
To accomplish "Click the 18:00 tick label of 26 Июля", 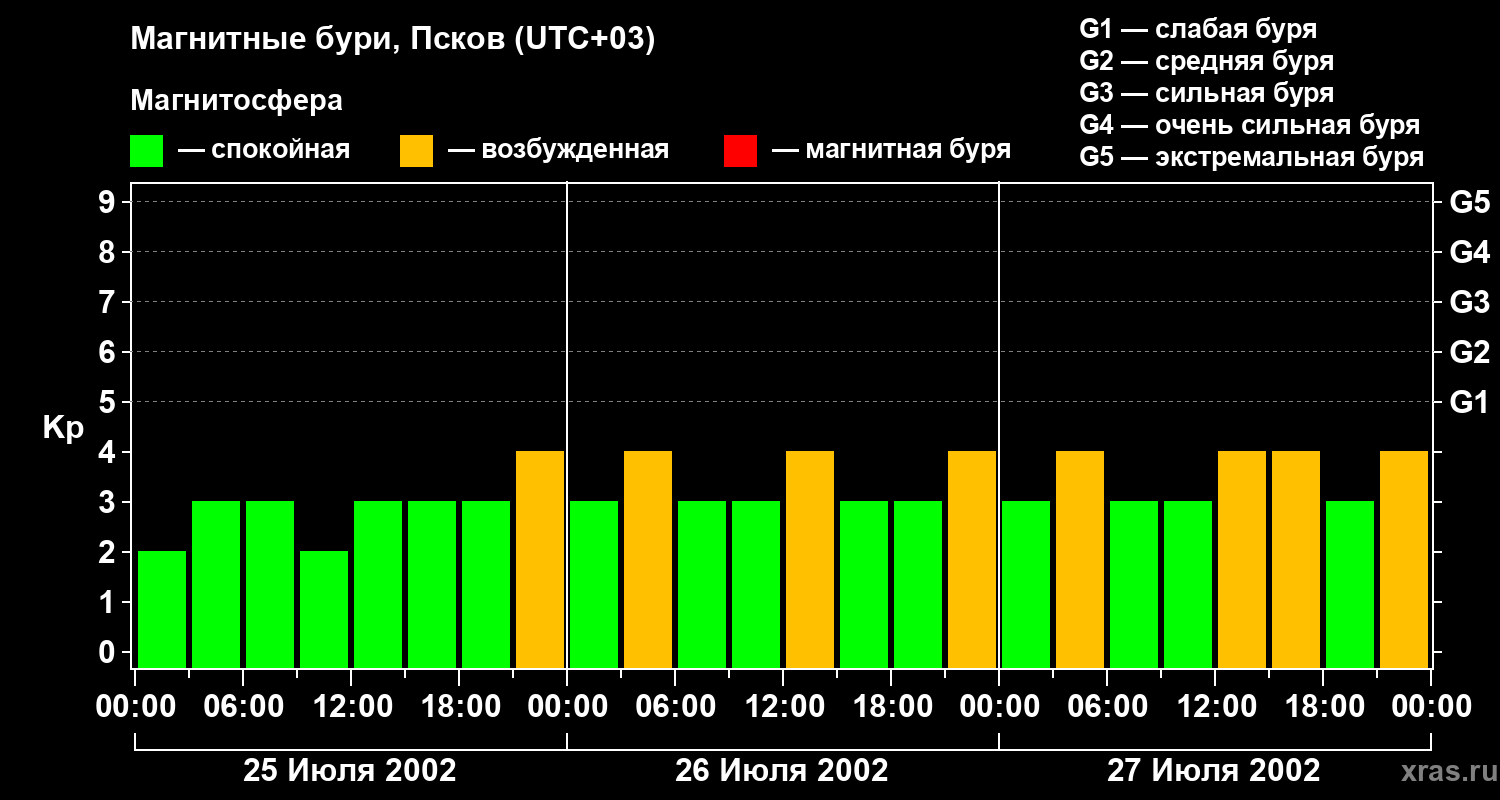I will click(891, 707).
